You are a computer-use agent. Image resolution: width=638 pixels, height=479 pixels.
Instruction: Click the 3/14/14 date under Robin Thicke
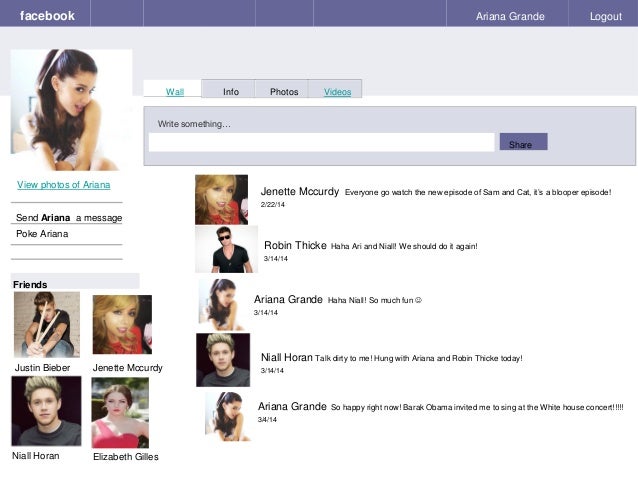click(x=276, y=258)
